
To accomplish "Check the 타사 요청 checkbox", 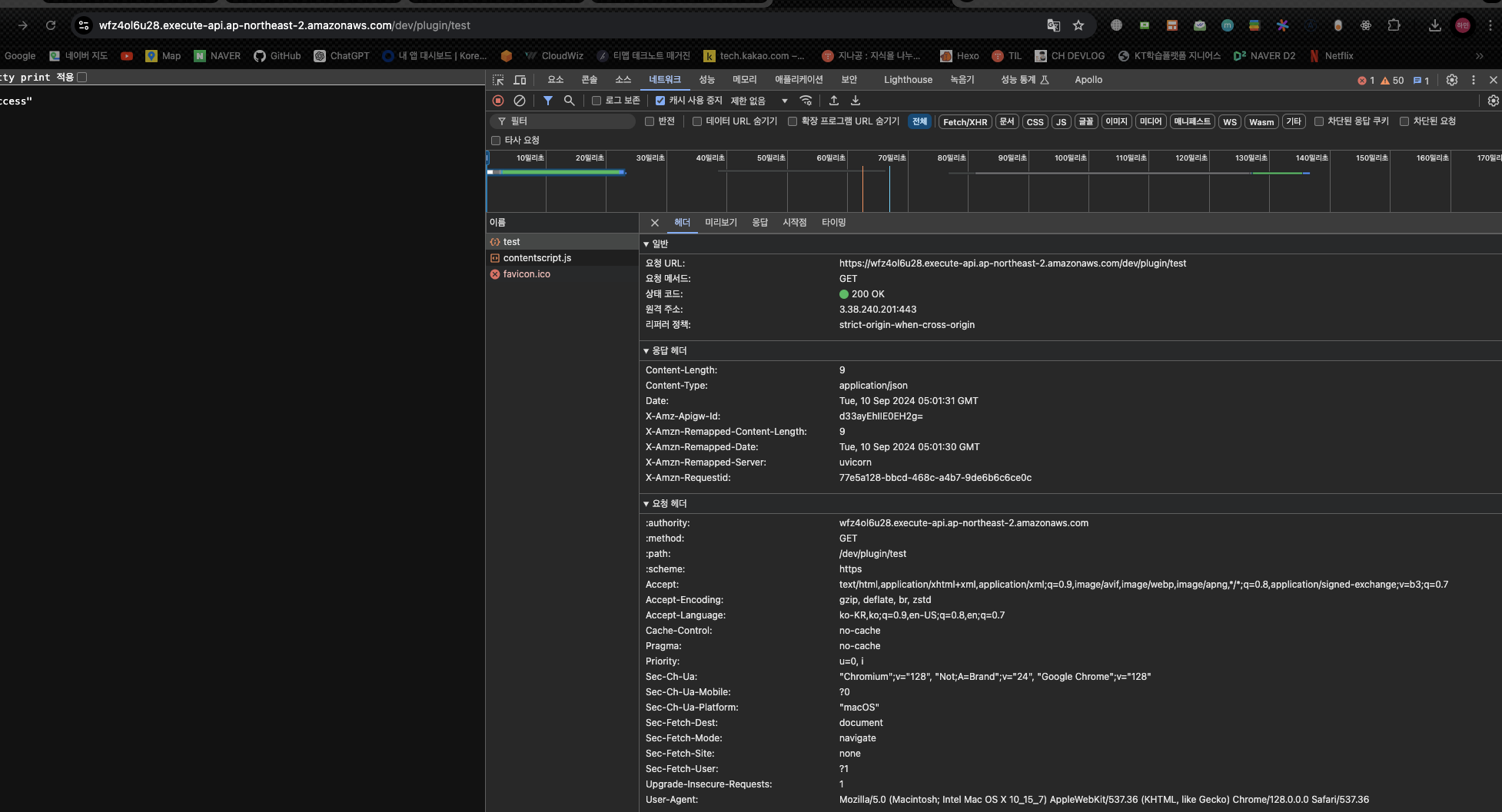I will pyautogui.click(x=496, y=141).
